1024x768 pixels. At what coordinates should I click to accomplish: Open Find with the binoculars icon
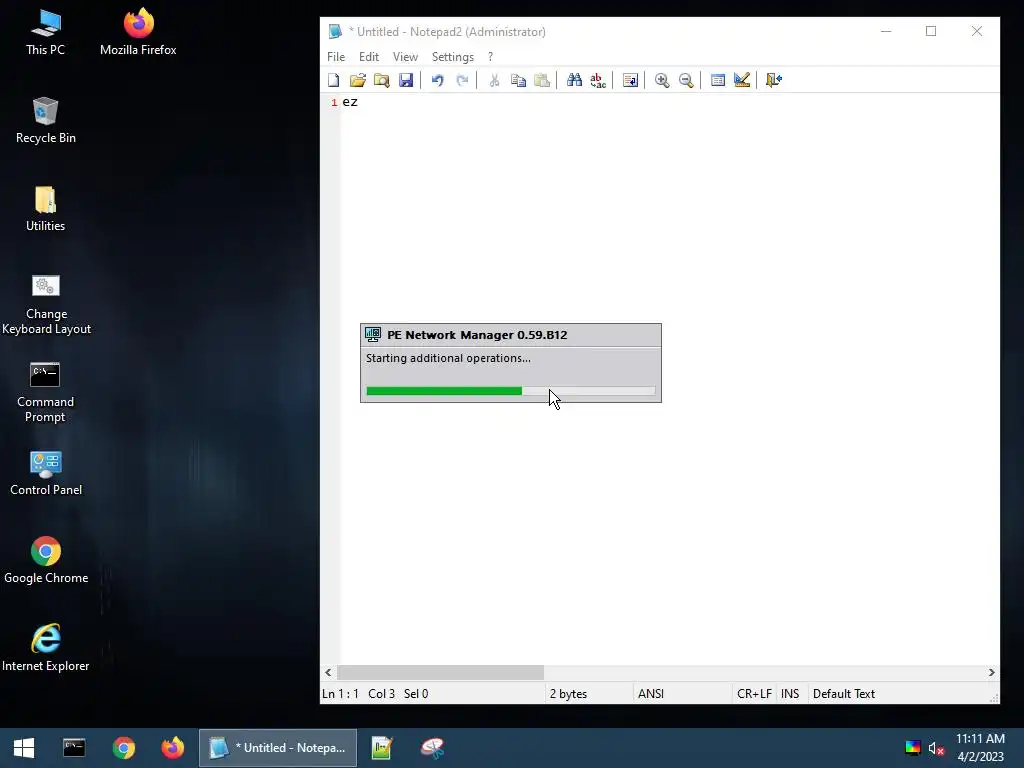(574, 80)
